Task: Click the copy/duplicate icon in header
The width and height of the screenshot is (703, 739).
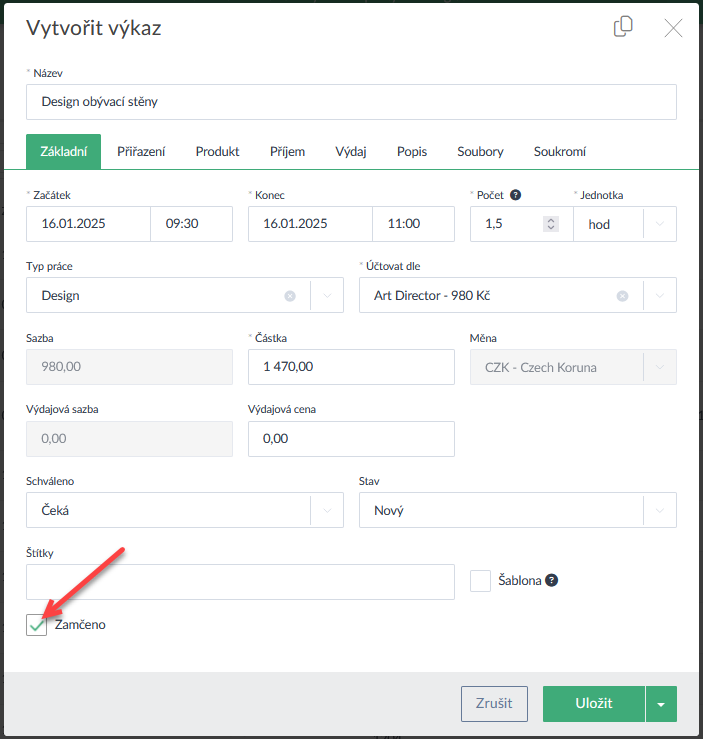Action: 623,27
